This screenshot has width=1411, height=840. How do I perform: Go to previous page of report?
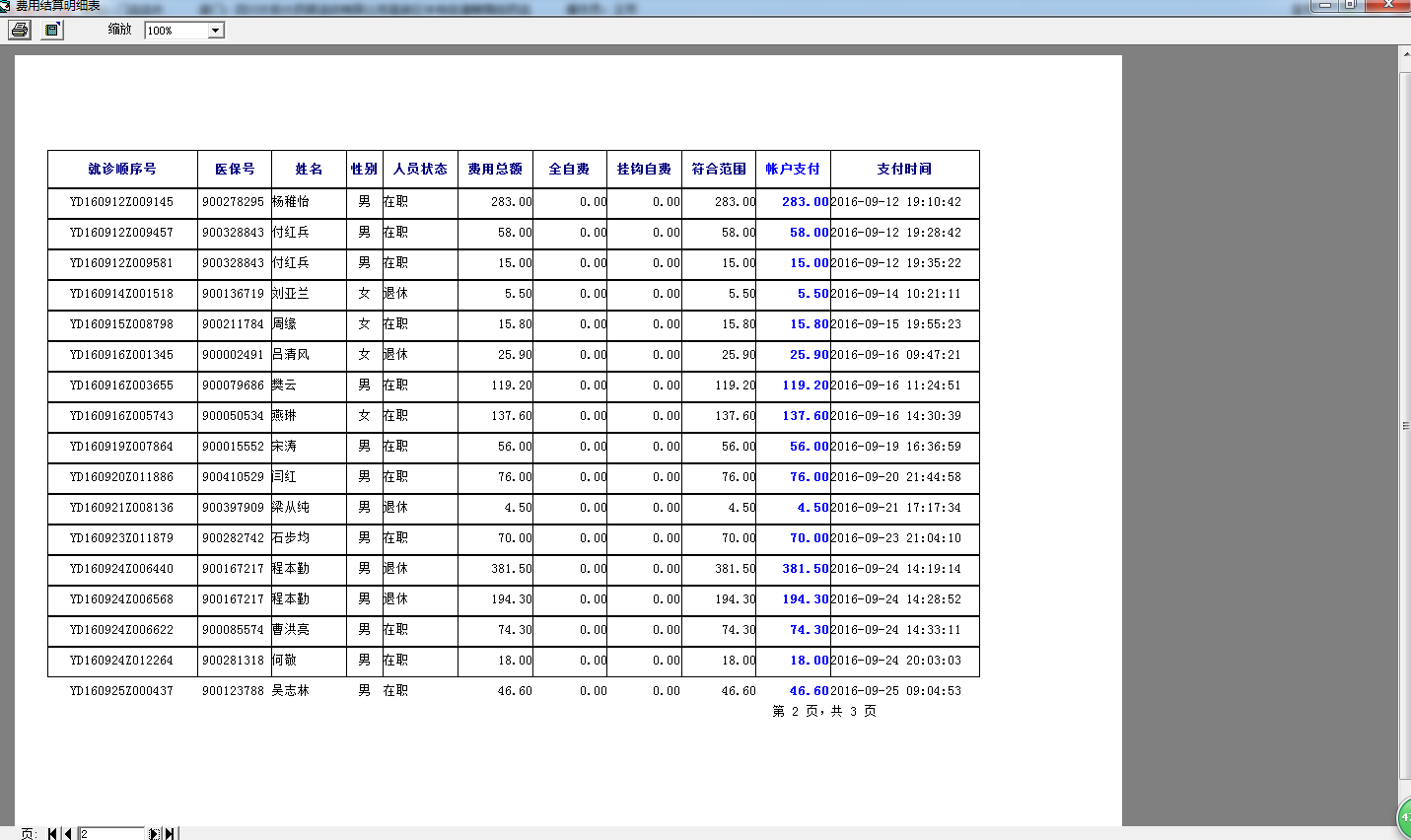coord(67,833)
